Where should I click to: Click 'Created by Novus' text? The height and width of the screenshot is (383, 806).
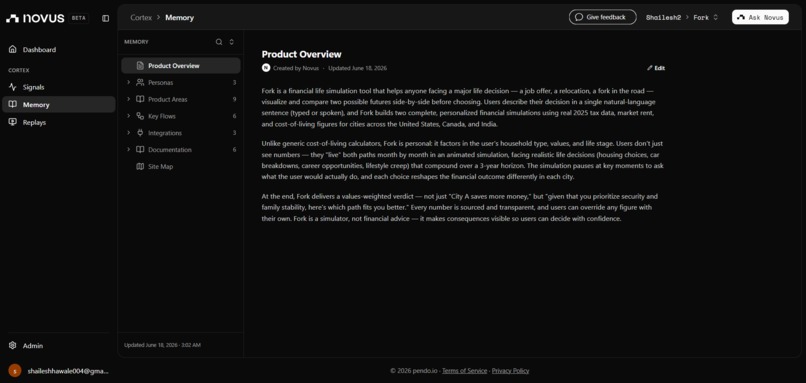pyautogui.click(x=296, y=68)
